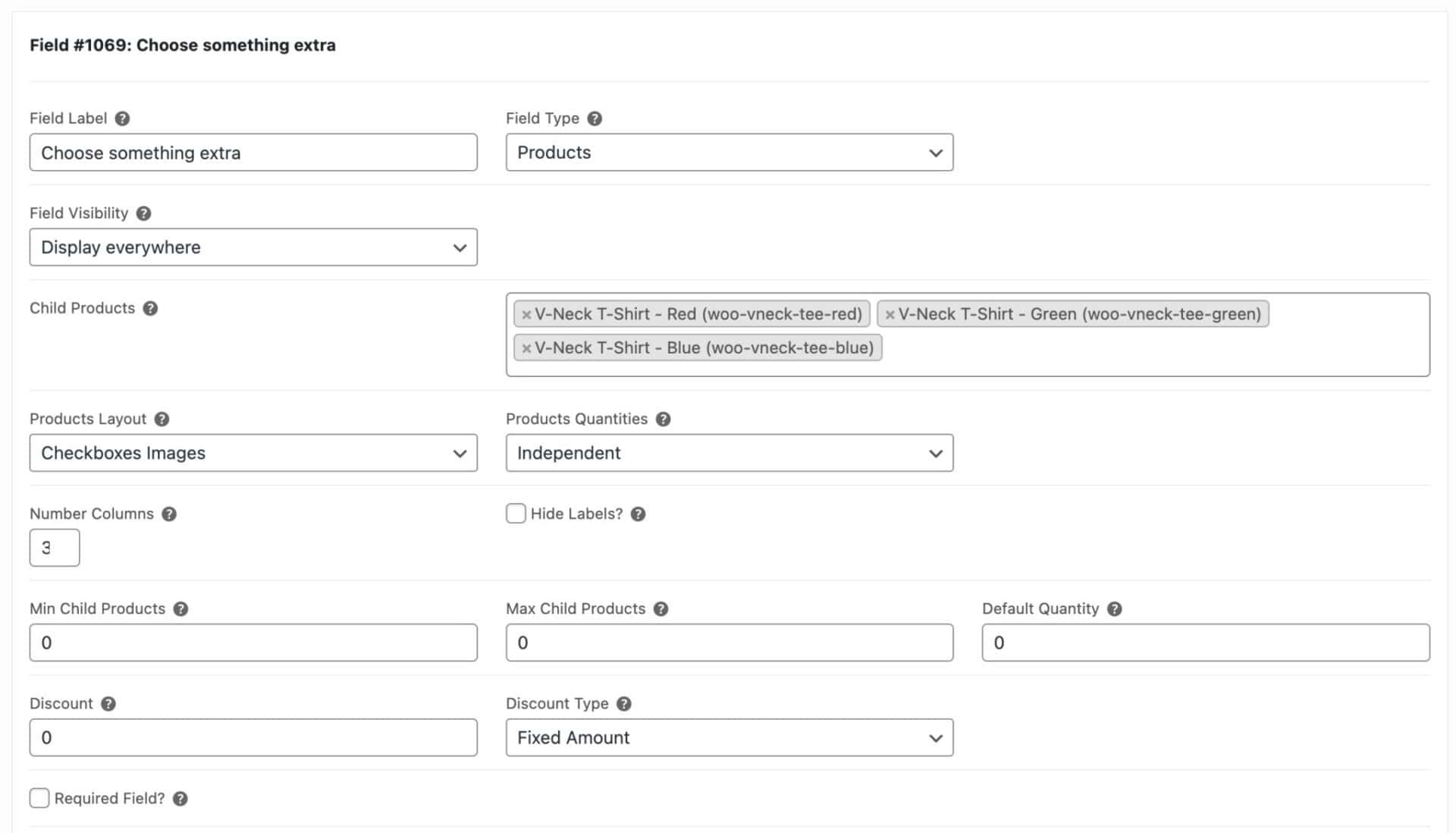Click the 'Child Products' label text

click(82, 308)
